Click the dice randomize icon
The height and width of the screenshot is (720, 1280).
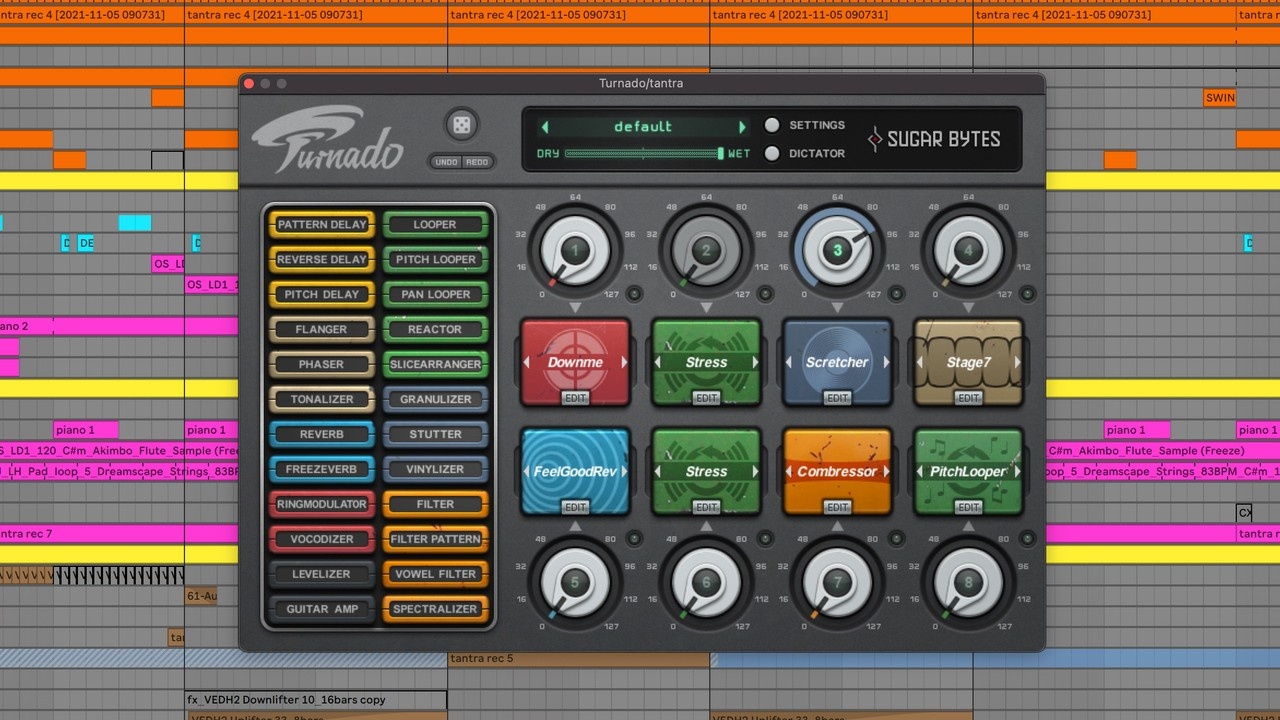(462, 125)
